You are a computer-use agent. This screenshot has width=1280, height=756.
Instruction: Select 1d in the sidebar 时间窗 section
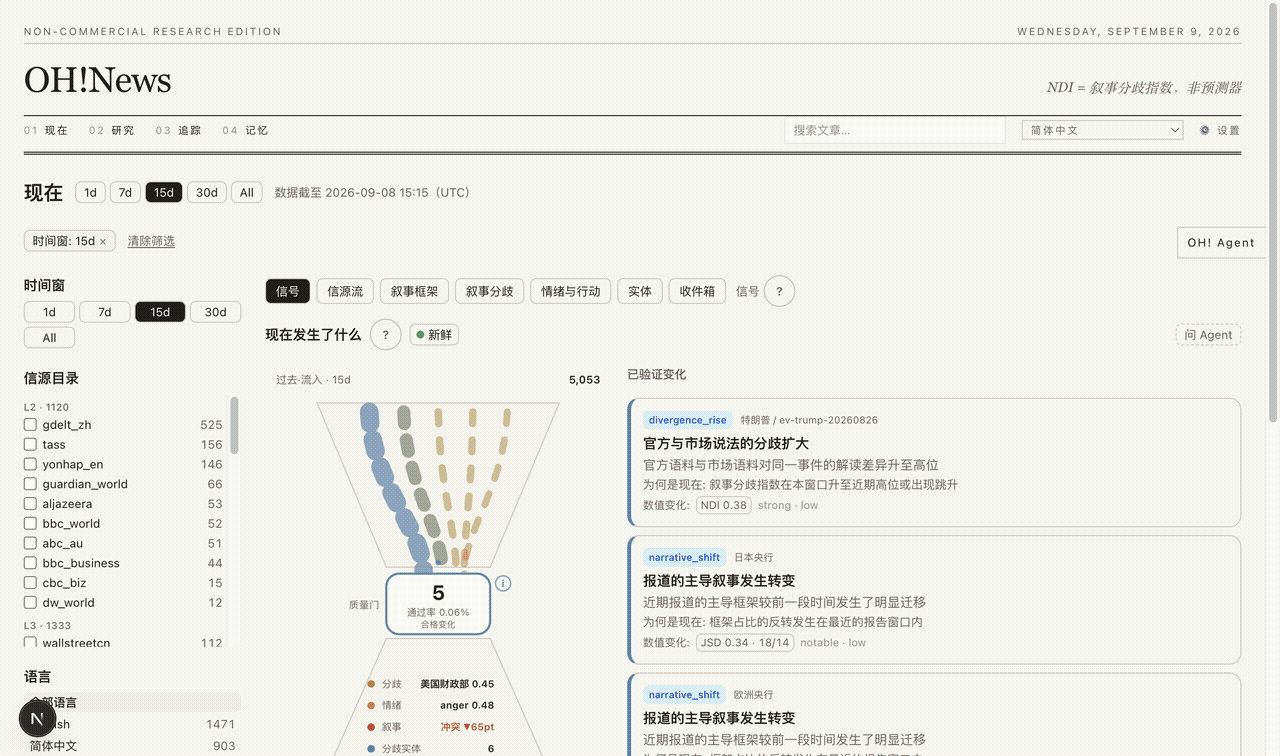pos(49,312)
